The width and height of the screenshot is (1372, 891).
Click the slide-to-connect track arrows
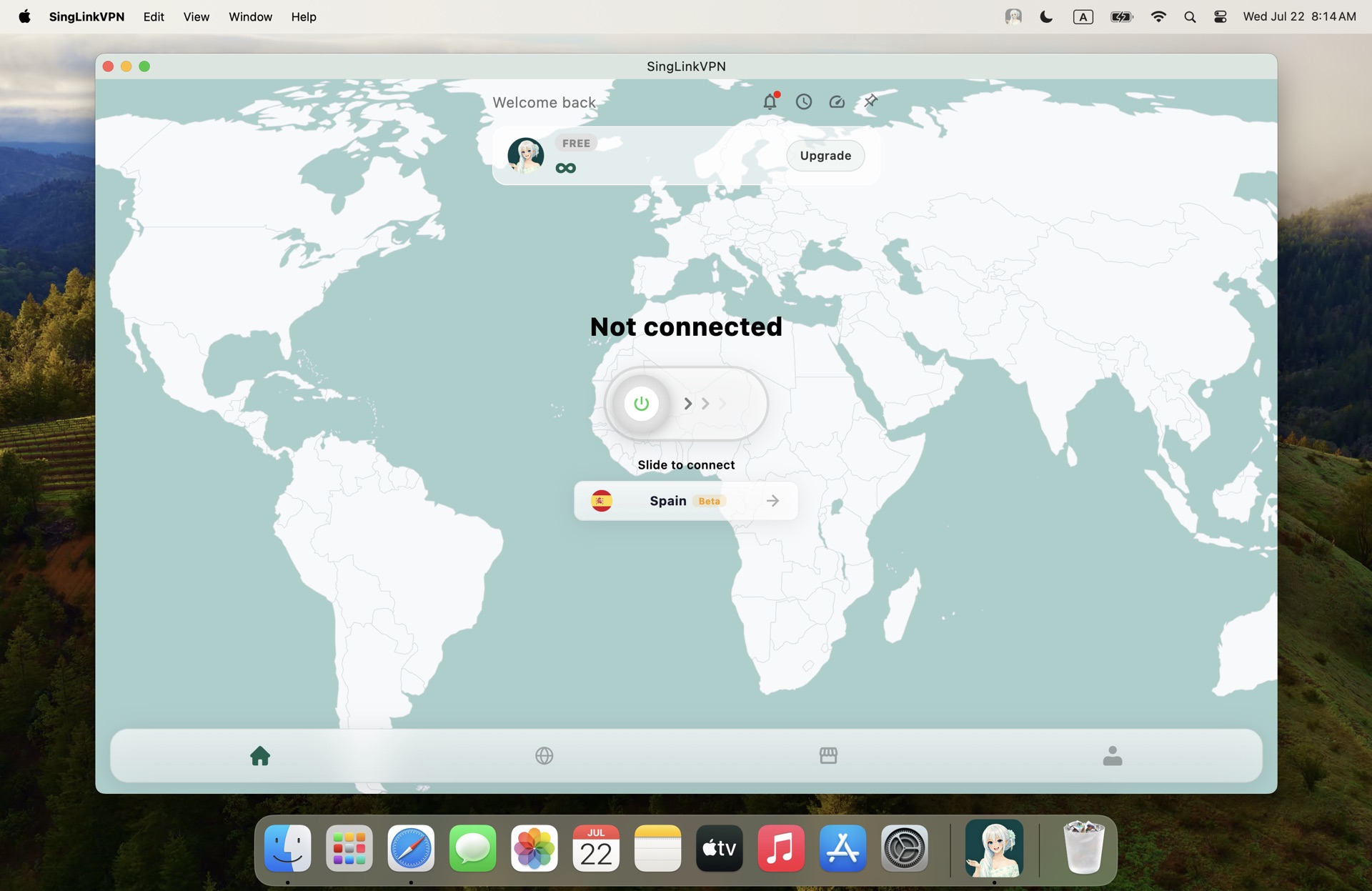point(705,404)
